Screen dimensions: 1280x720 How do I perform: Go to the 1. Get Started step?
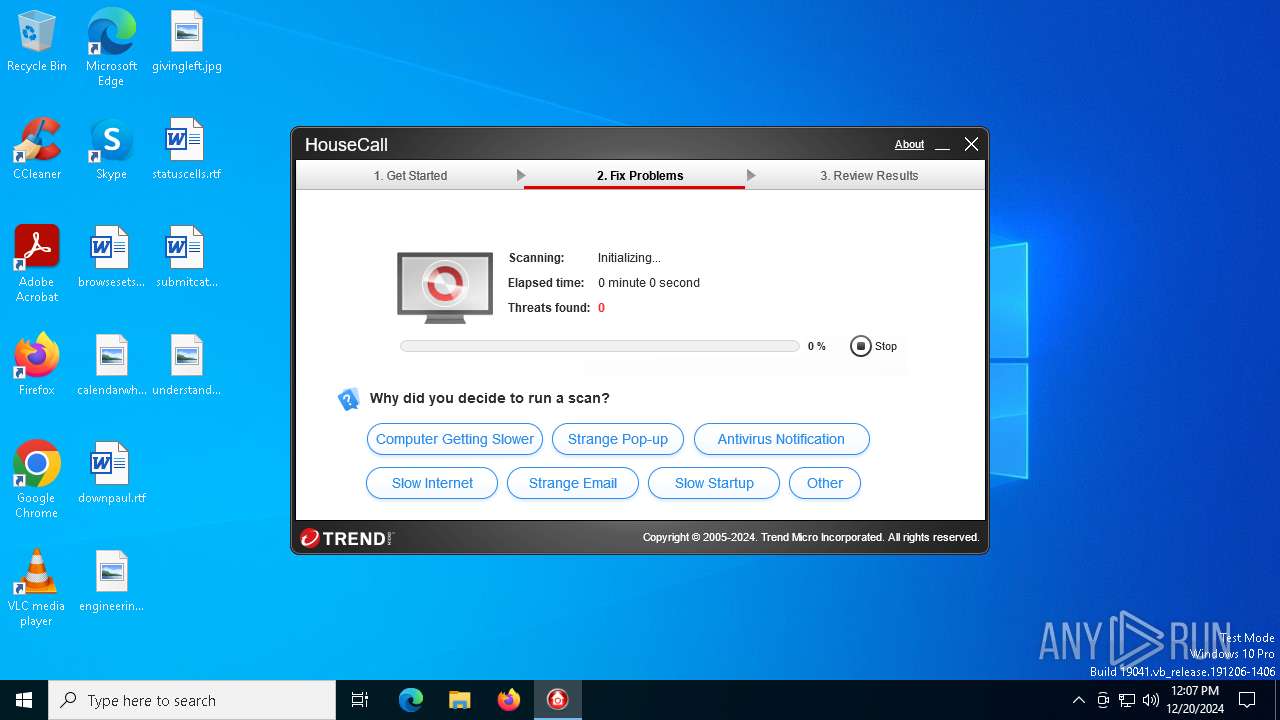[x=410, y=176]
